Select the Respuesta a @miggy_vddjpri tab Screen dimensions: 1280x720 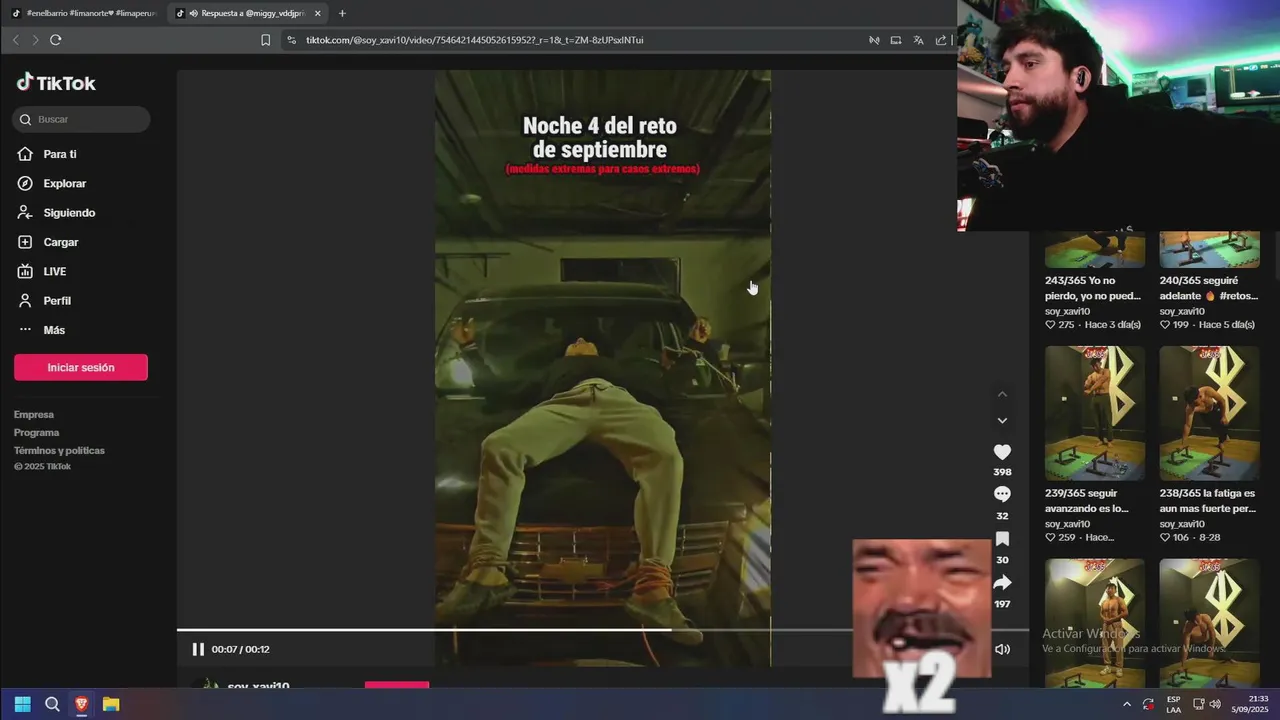click(x=247, y=13)
